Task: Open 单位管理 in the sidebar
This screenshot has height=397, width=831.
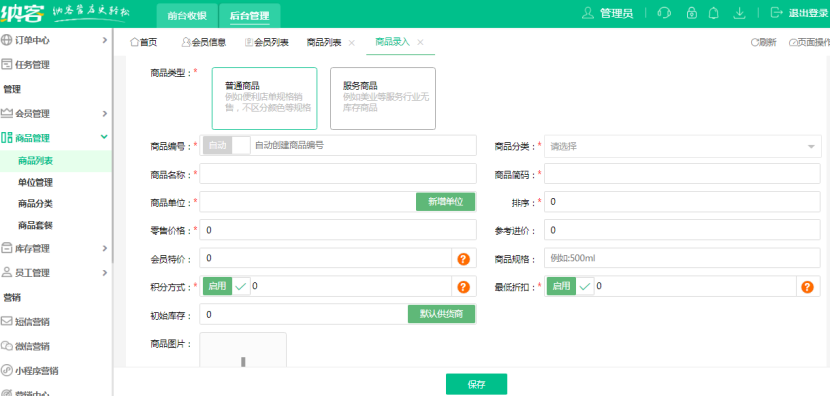Action: (36, 182)
